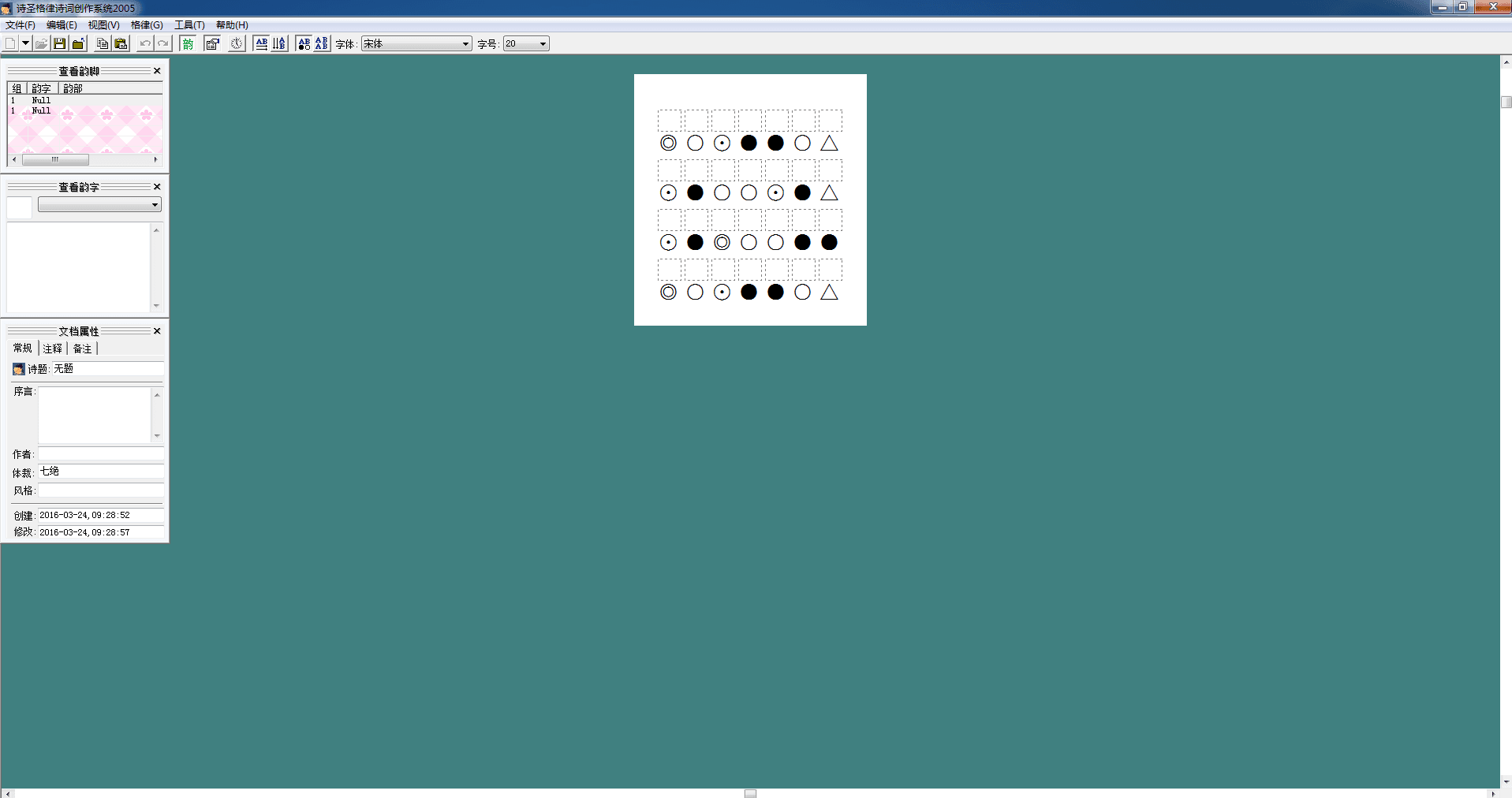Screen dimensions: 1512x798
Task: Click the small character preview box
Action: coord(20,208)
